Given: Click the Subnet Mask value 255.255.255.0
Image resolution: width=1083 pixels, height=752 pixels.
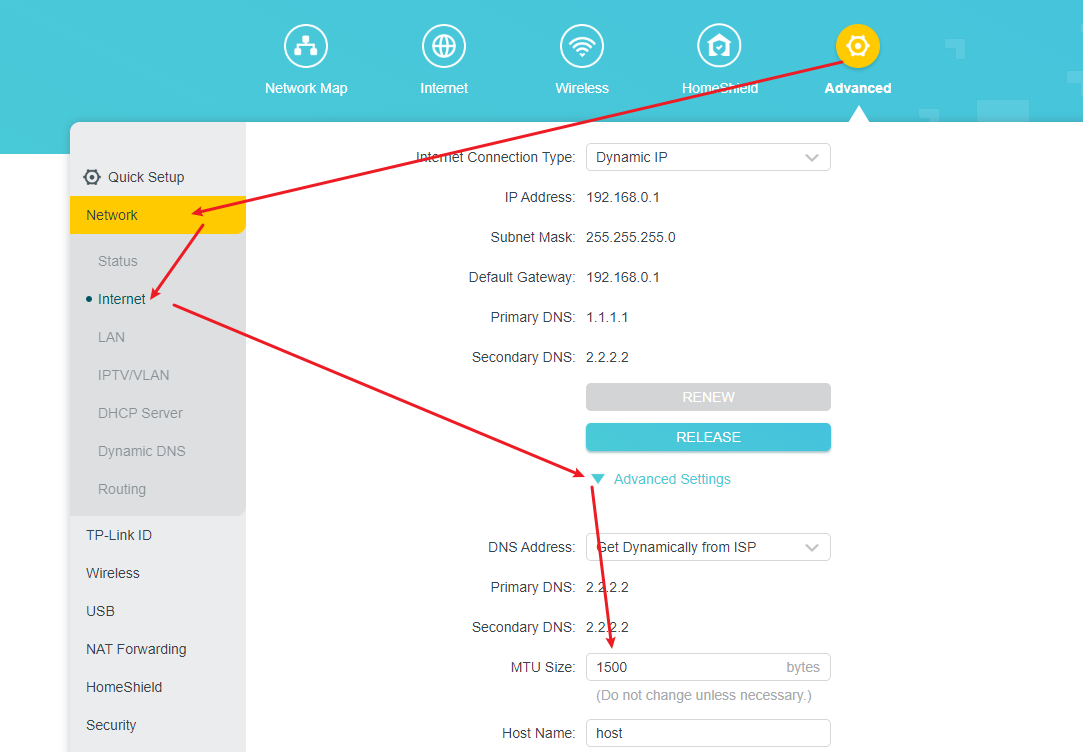Looking at the screenshot, I should 631,238.
